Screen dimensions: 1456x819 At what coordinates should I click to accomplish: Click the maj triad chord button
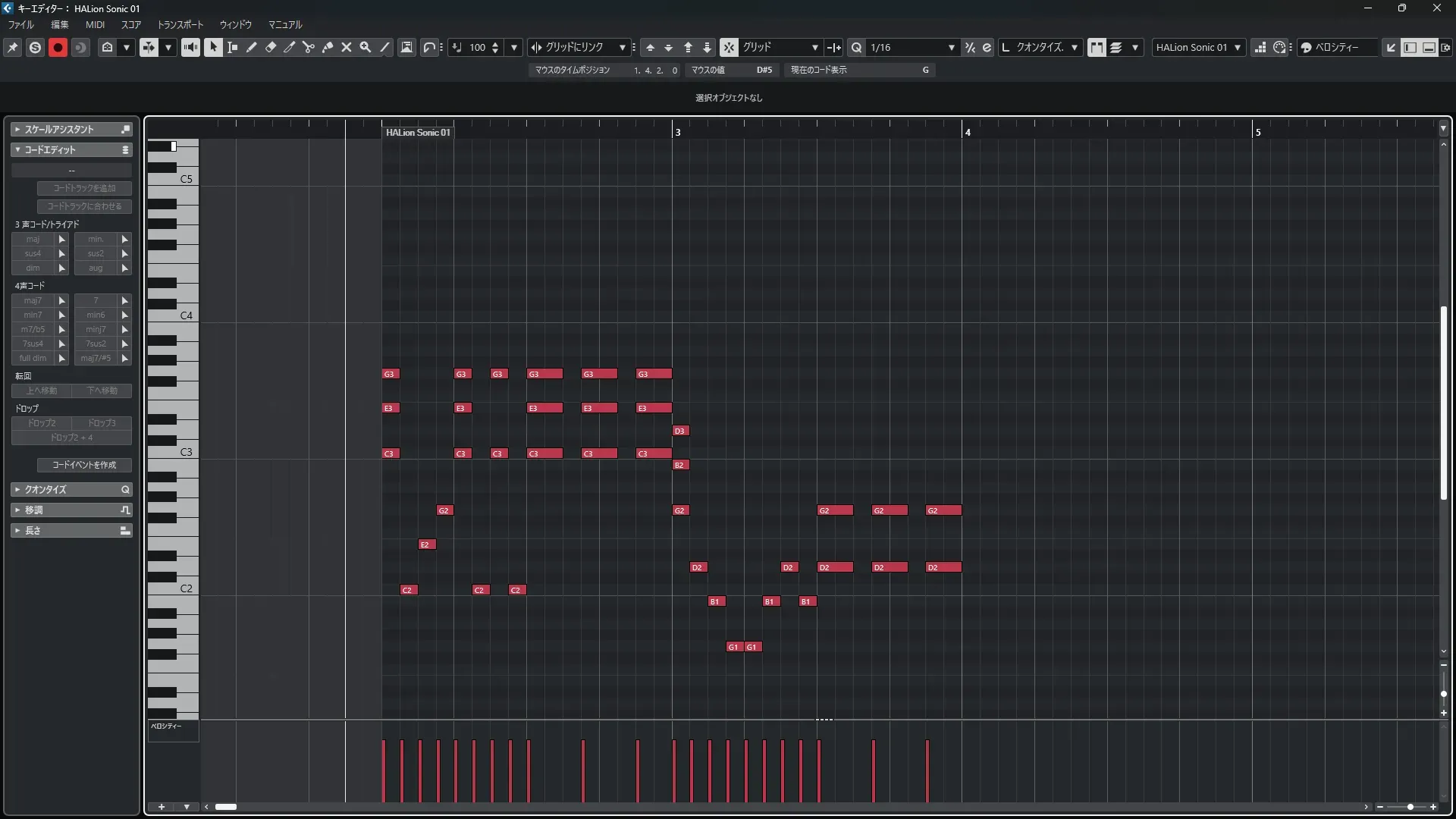pos(33,239)
